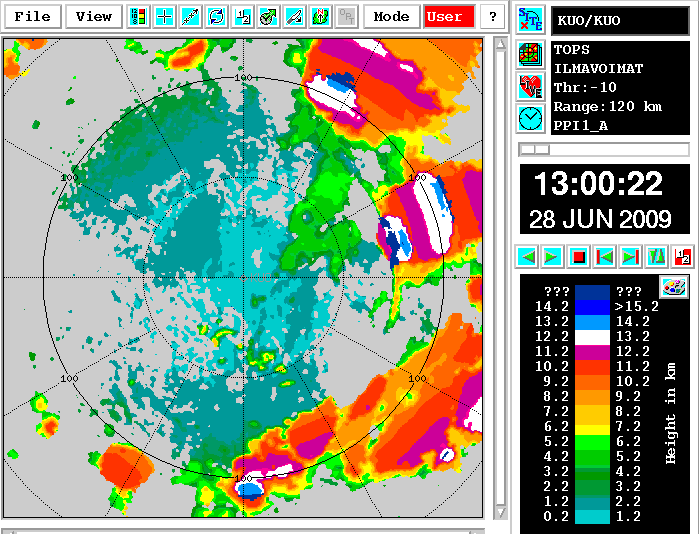Open the File menu
This screenshot has width=699, height=534.
(32, 17)
